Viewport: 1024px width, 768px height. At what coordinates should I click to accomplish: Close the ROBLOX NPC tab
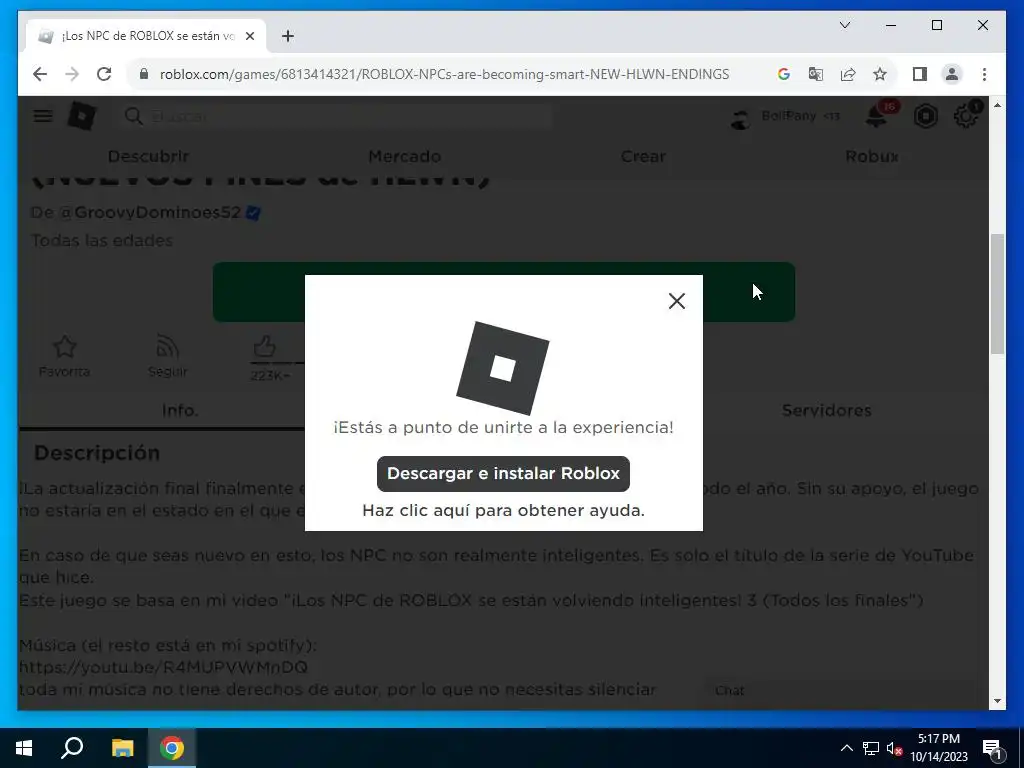point(249,36)
